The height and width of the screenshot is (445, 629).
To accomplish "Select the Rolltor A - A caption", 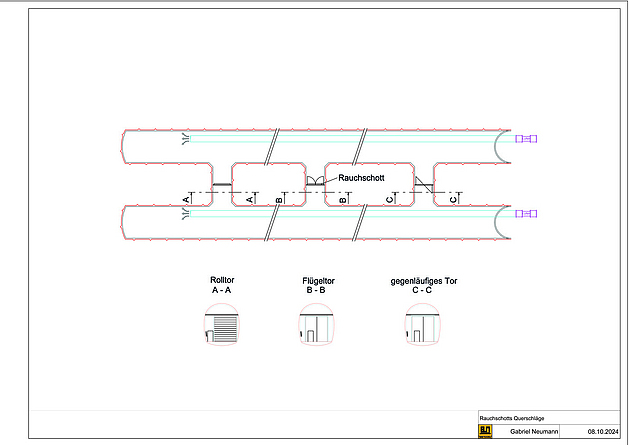I will coord(222,285).
